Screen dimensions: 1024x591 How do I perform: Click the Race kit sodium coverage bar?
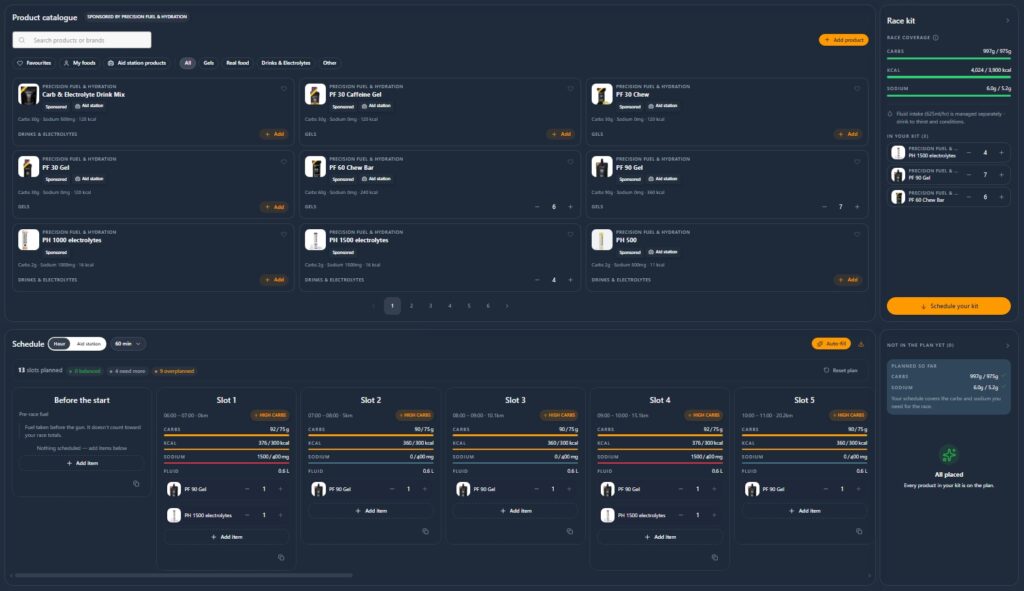(x=948, y=96)
